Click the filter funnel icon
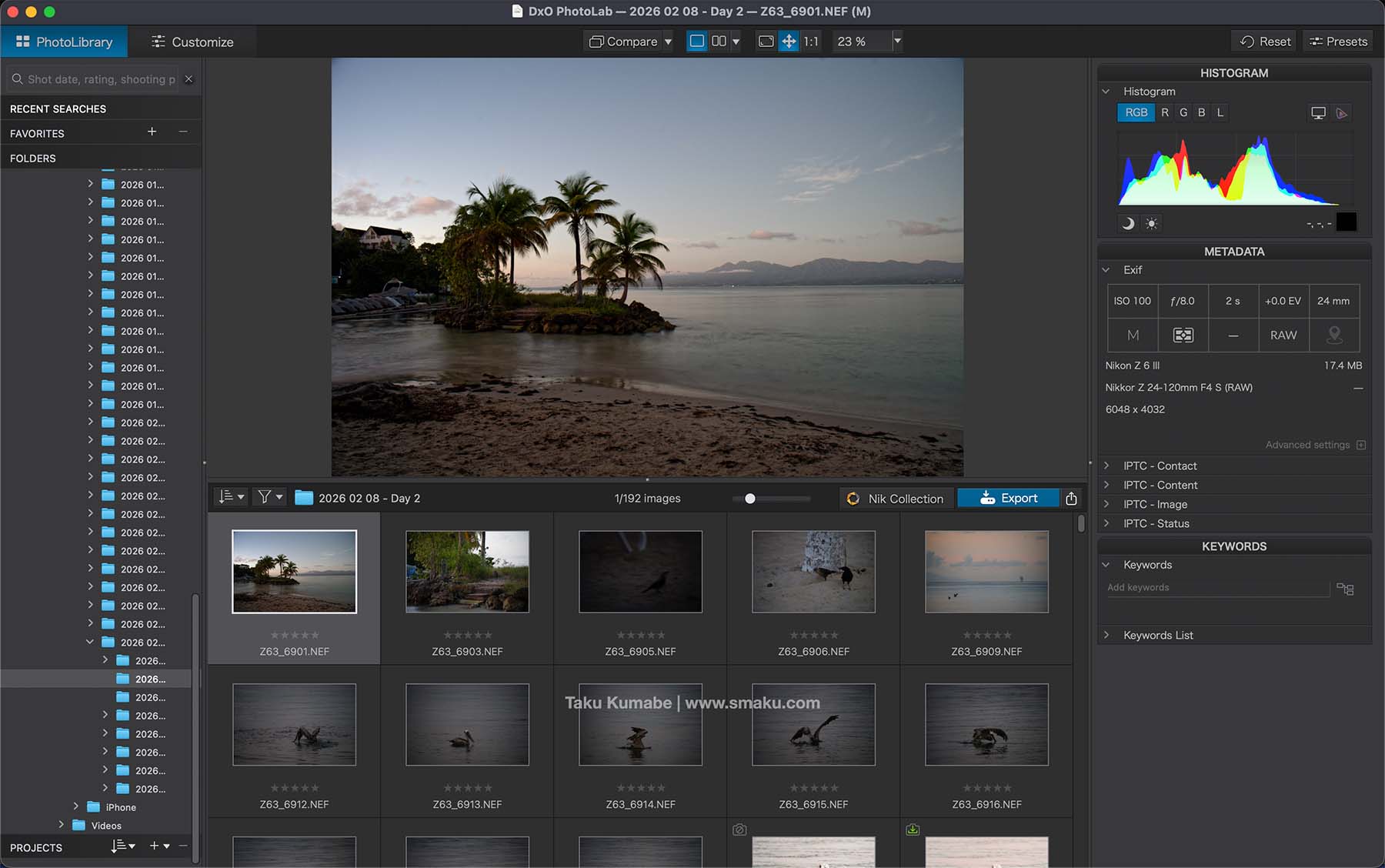This screenshot has height=868, width=1385. tap(265, 498)
